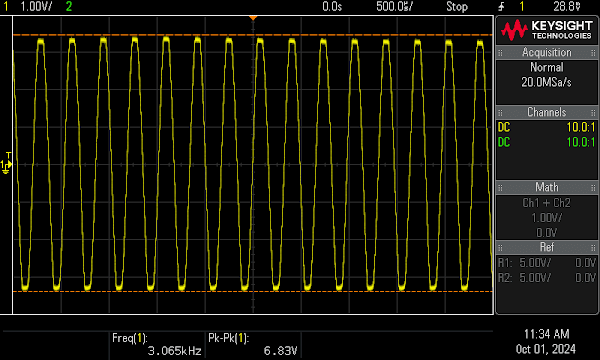The image size is (600, 360).
Task: Click the yellow DC coupling label
Action: [x=504, y=127]
